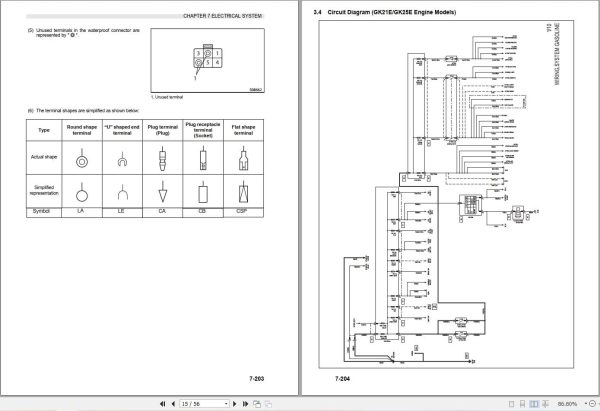Click the 'Symbol' row label
The image size is (600, 411).
41,211
